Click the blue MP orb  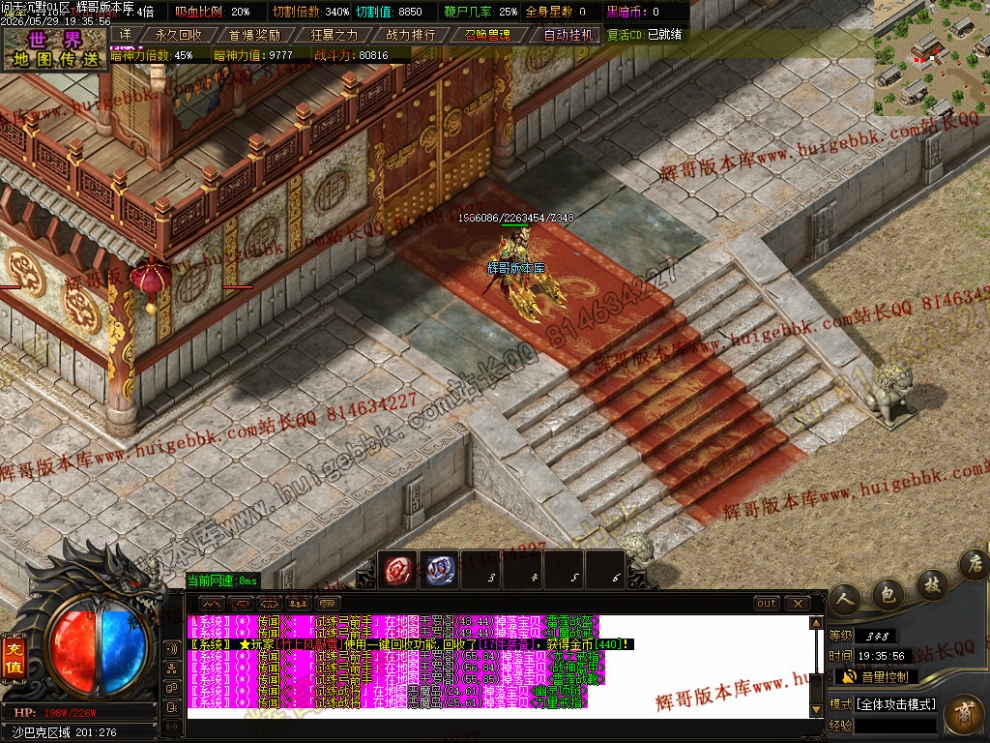(123, 650)
